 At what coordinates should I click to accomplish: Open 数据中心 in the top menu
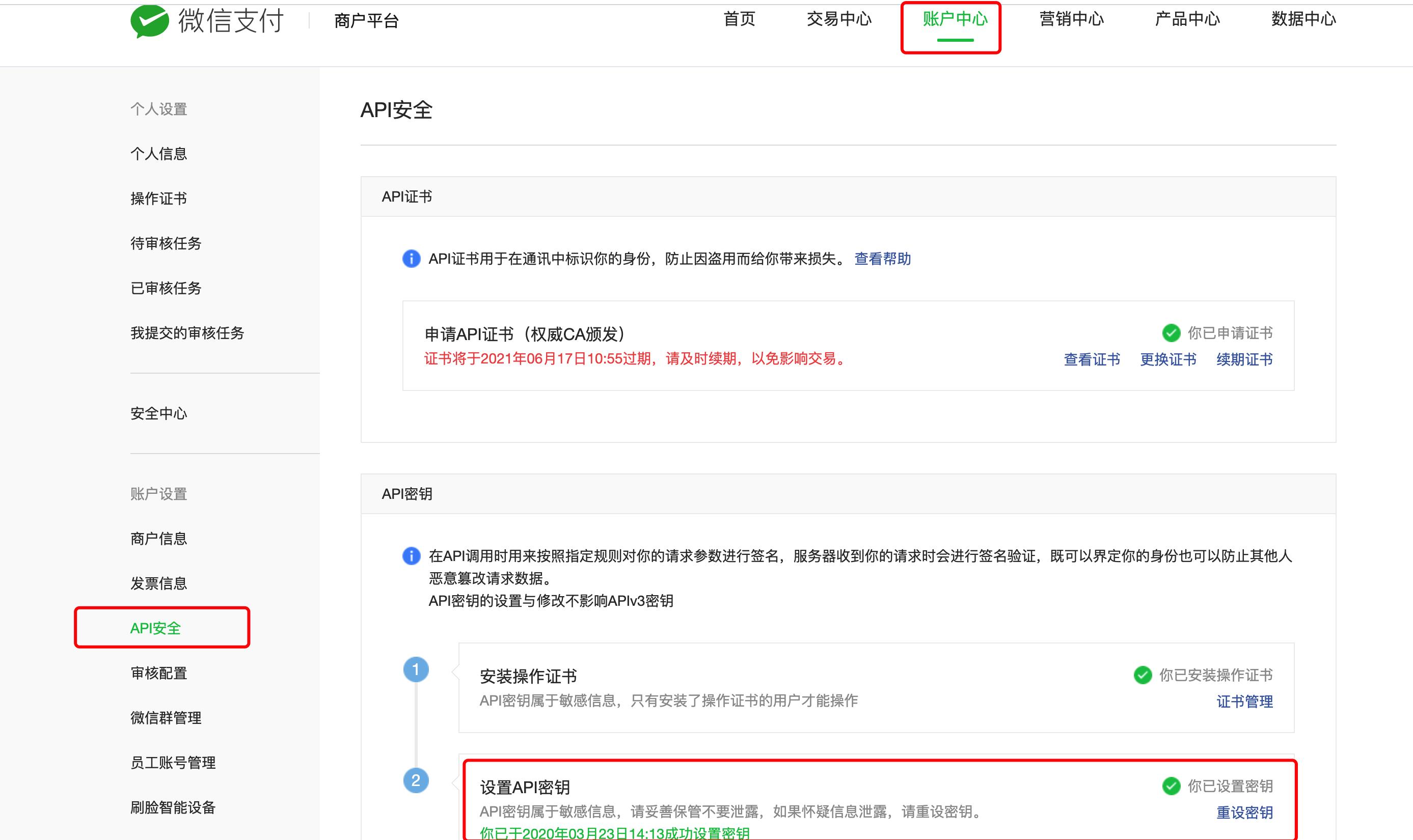[x=1303, y=19]
